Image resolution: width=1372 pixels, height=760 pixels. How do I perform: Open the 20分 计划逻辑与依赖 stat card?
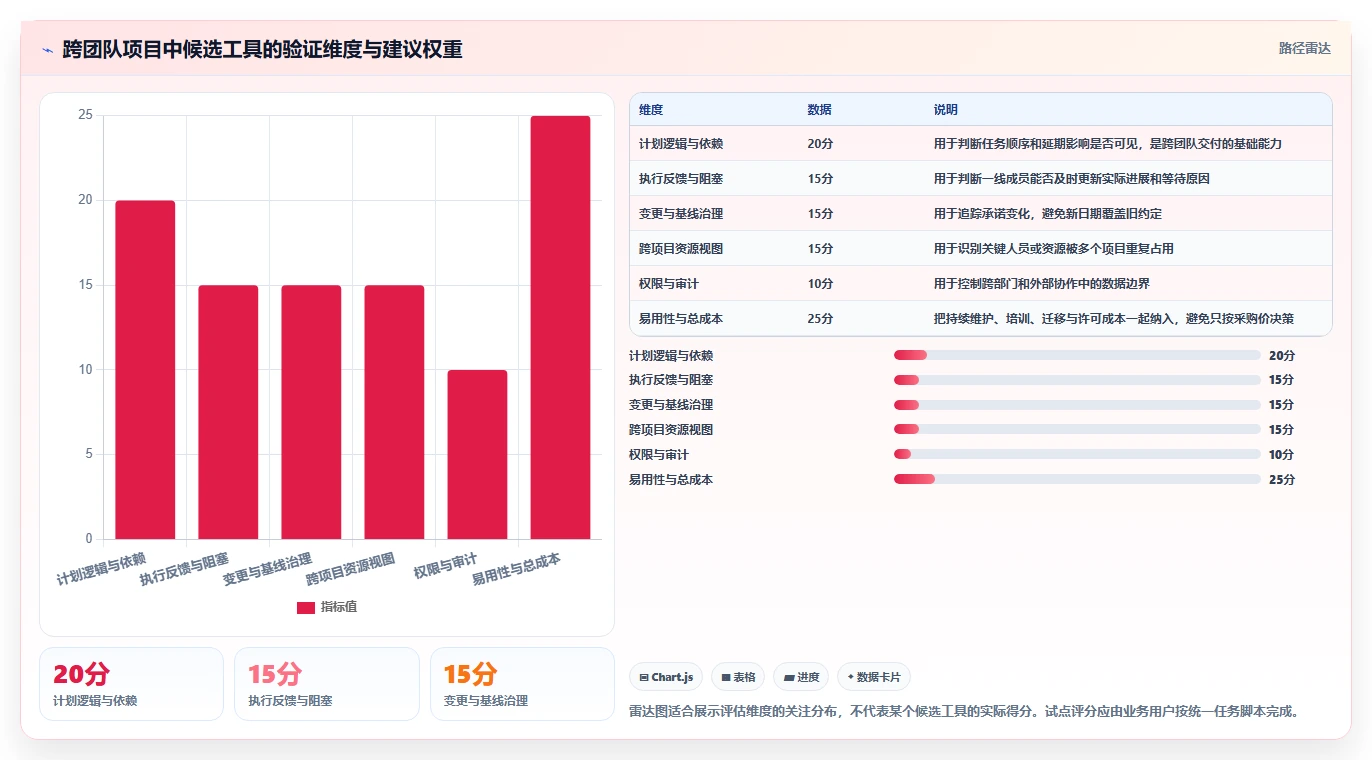[x=131, y=684]
